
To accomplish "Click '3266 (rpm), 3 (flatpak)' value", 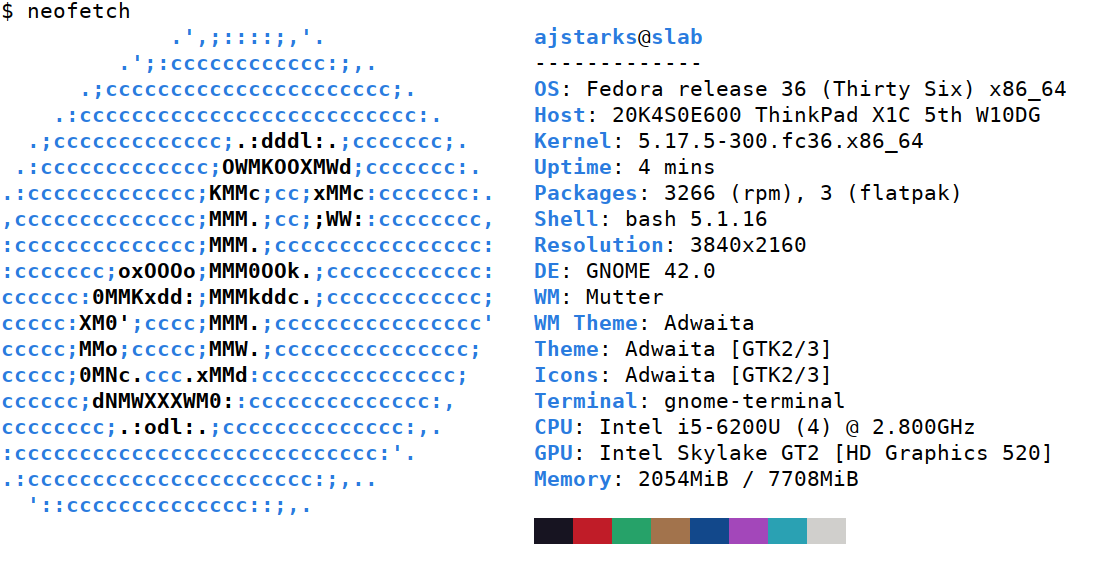I will [812, 193].
